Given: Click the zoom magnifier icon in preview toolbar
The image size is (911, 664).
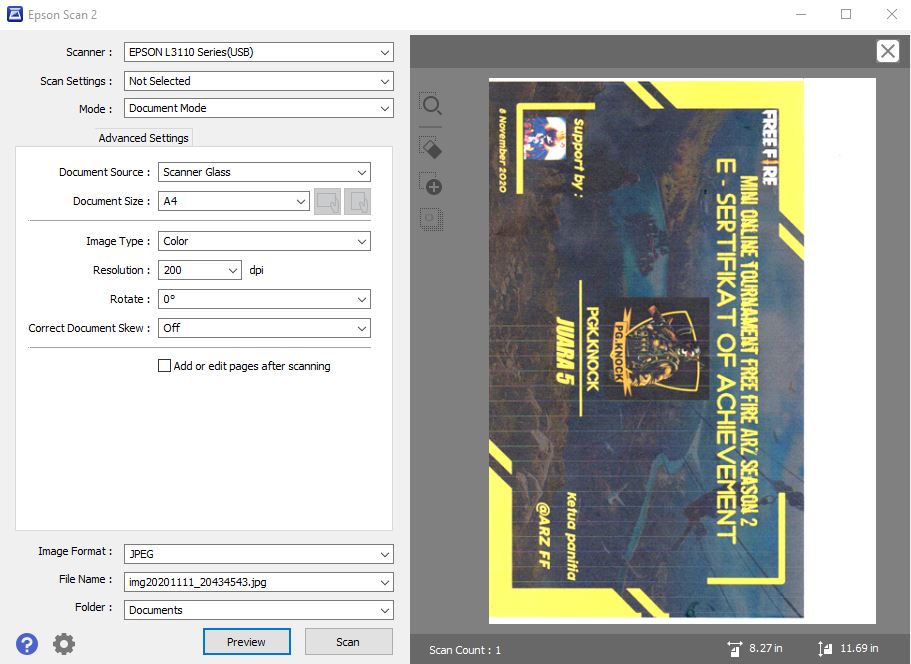Looking at the screenshot, I should tap(431, 105).
